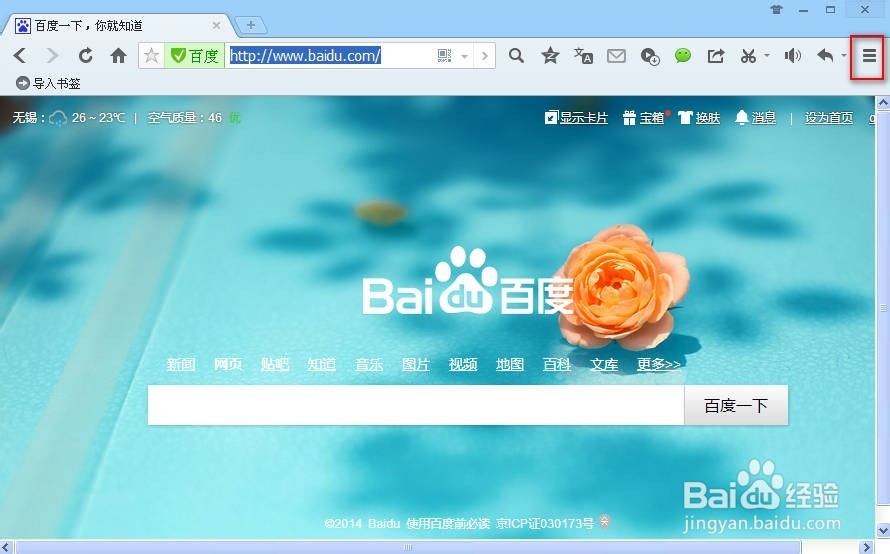The height and width of the screenshot is (554, 890).
Task: Open the 音乐 link
Action: pos(369,364)
